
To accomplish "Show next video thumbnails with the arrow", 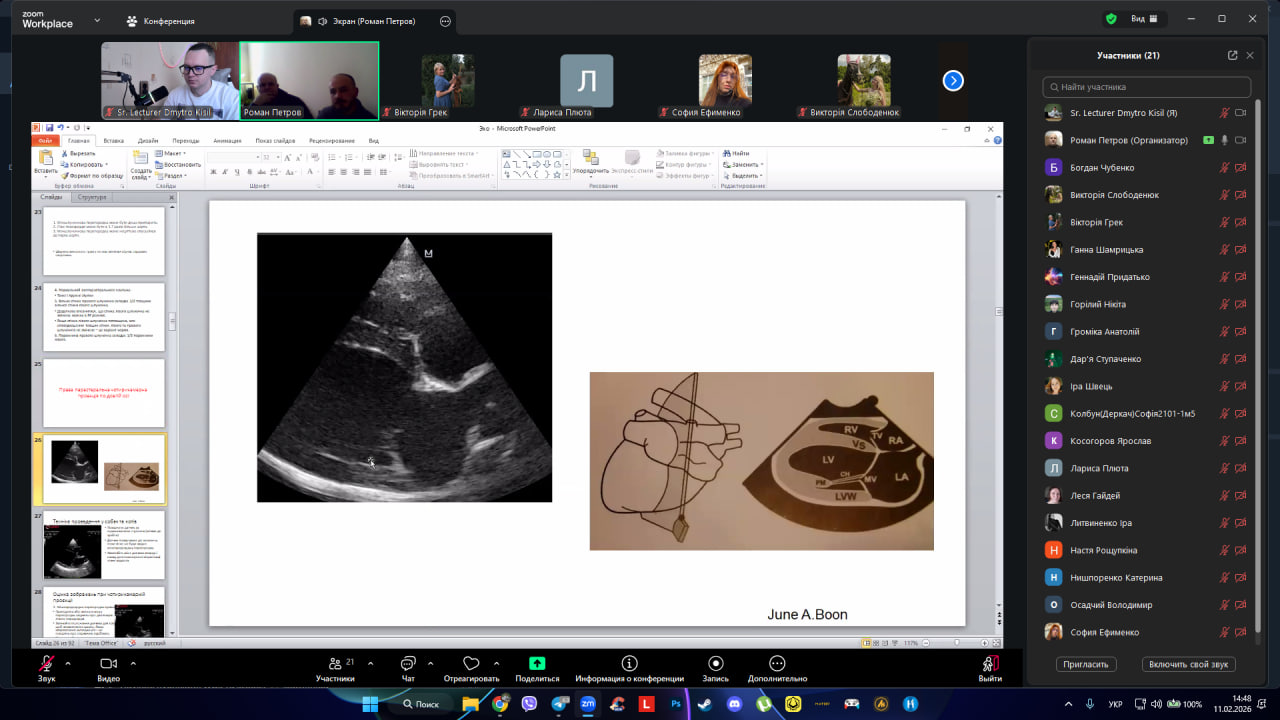I will coord(953,81).
